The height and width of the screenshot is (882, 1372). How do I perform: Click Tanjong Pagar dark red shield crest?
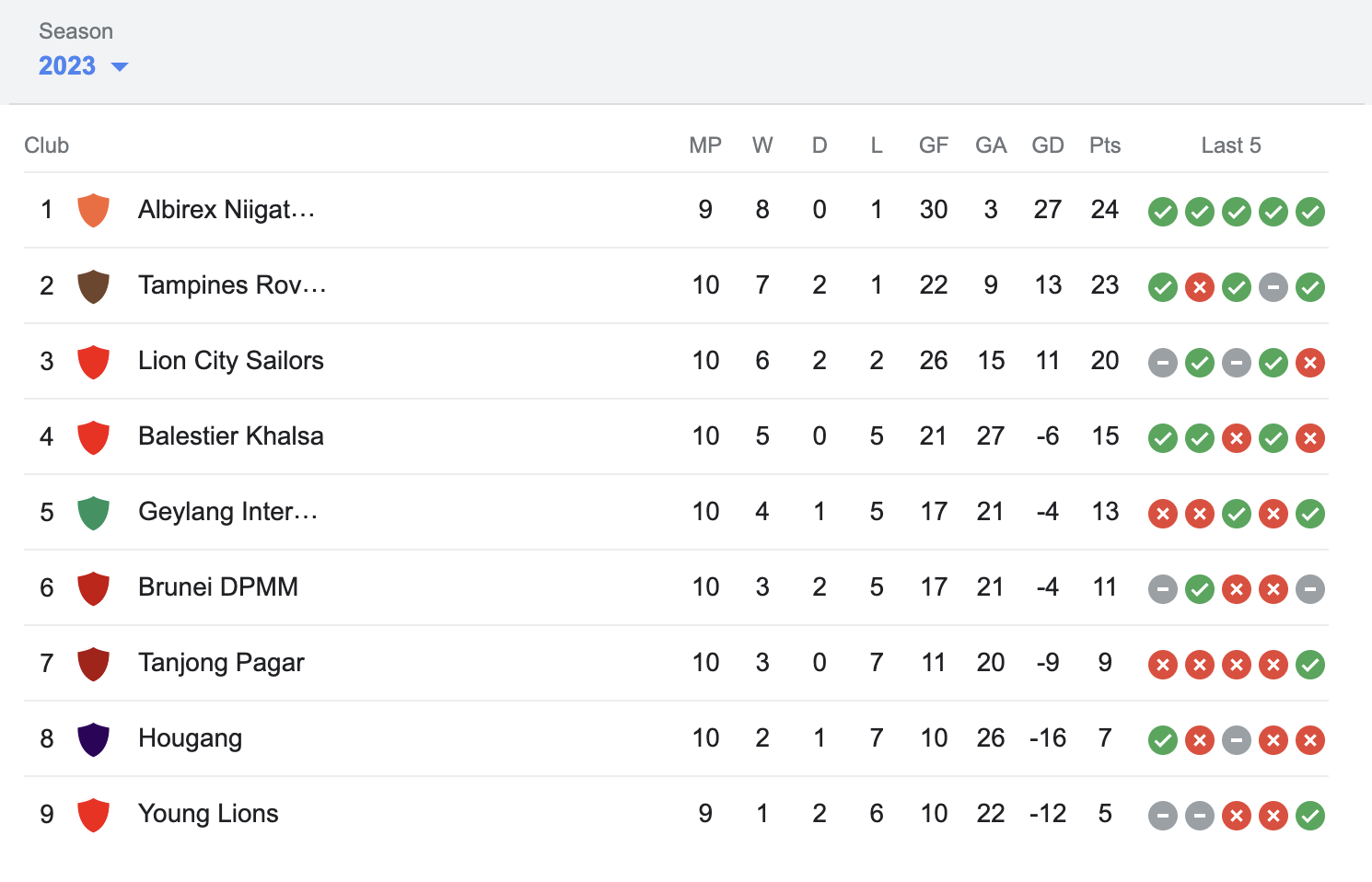click(x=93, y=663)
